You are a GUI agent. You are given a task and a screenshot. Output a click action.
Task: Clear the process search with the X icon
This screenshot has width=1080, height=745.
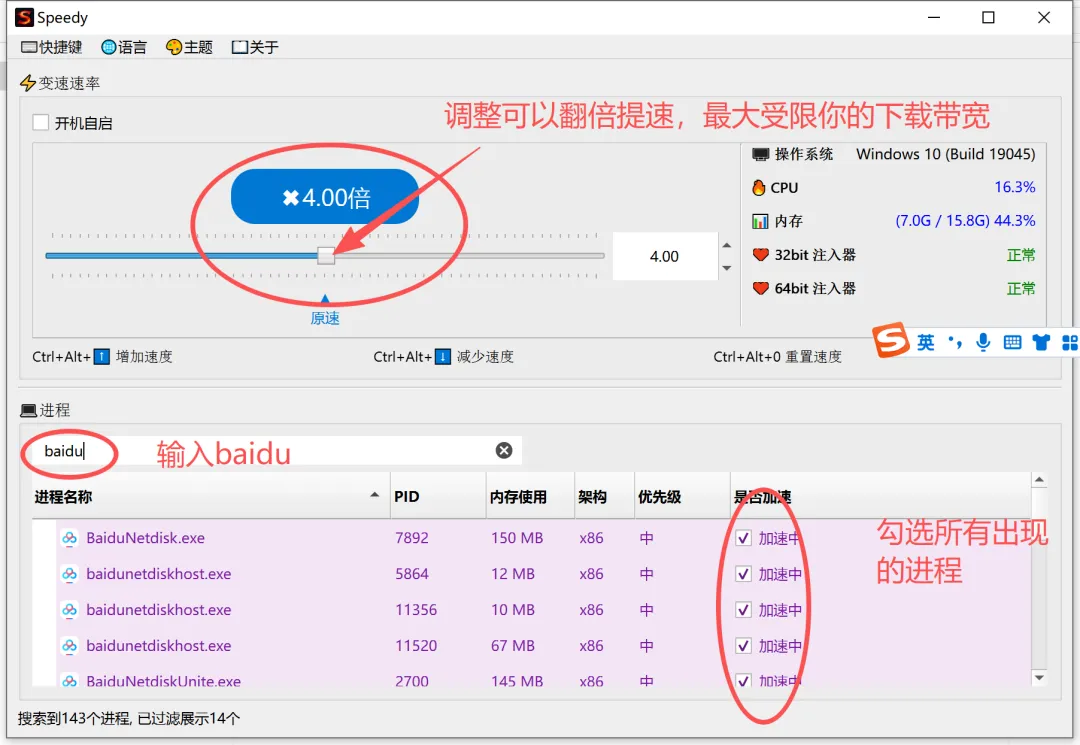coord(504,450)
